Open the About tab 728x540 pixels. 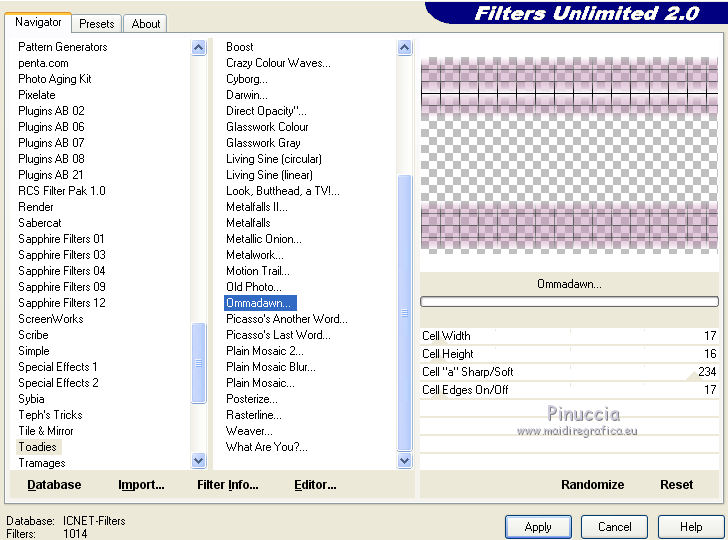pyautogui.click(x=146, y=24)
